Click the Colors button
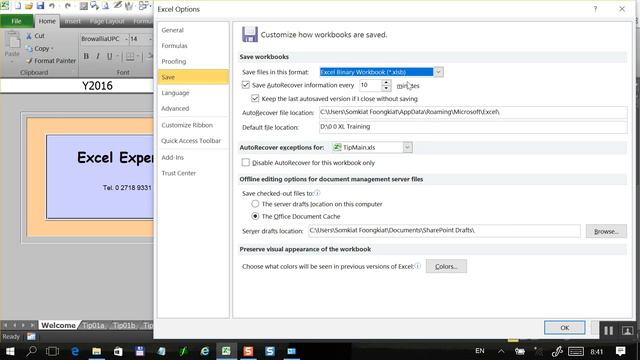 click(x=446, y=266)
